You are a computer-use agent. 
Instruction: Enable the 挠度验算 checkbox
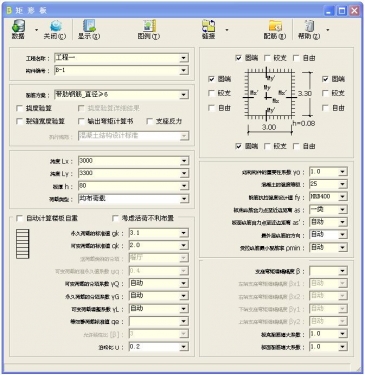pos(20,108)
